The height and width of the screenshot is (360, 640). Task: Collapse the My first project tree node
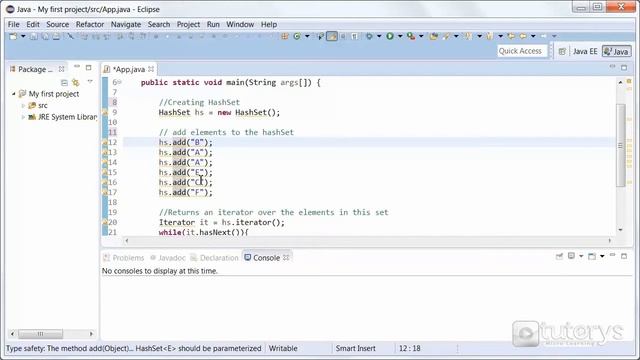13,94
